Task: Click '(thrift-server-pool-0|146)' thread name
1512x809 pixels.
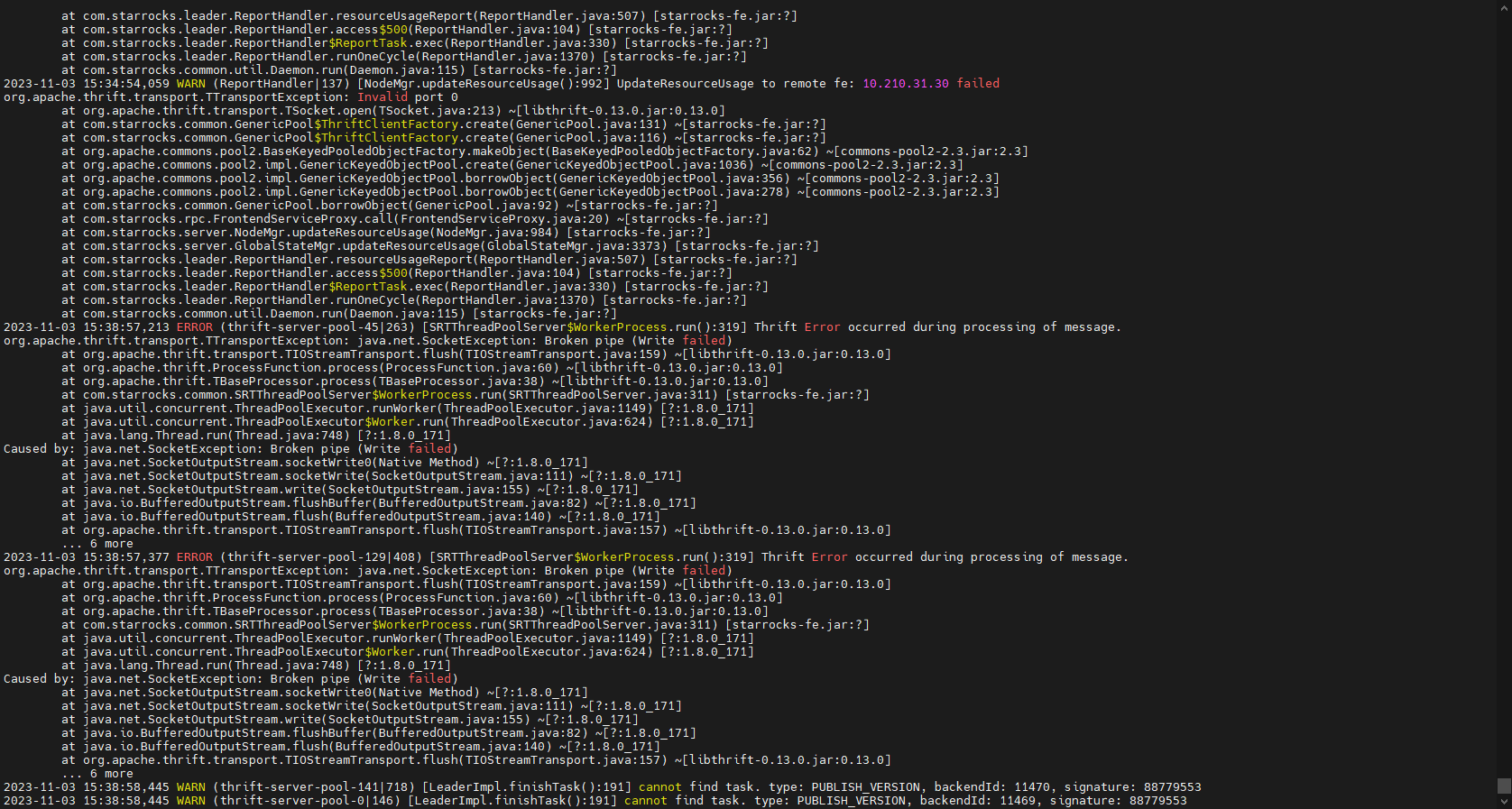Action: point(307,801)
